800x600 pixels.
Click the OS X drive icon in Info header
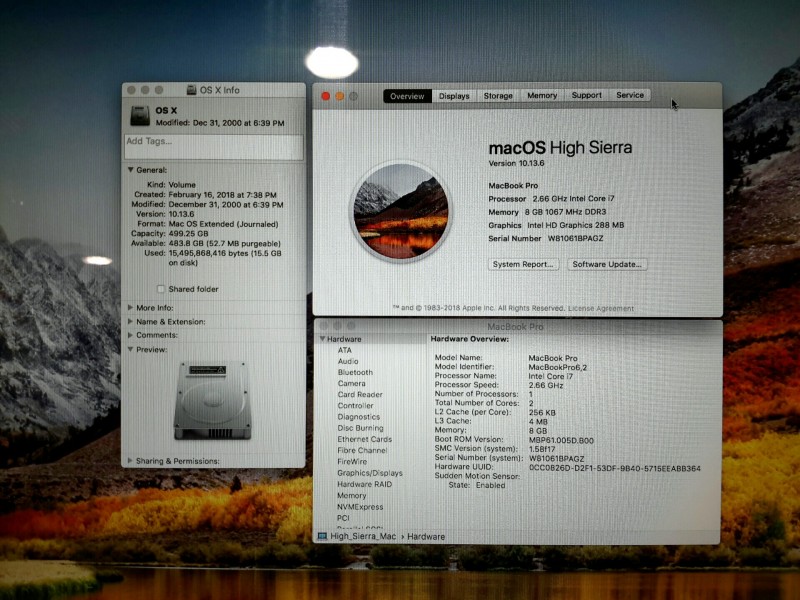(139, 116)
